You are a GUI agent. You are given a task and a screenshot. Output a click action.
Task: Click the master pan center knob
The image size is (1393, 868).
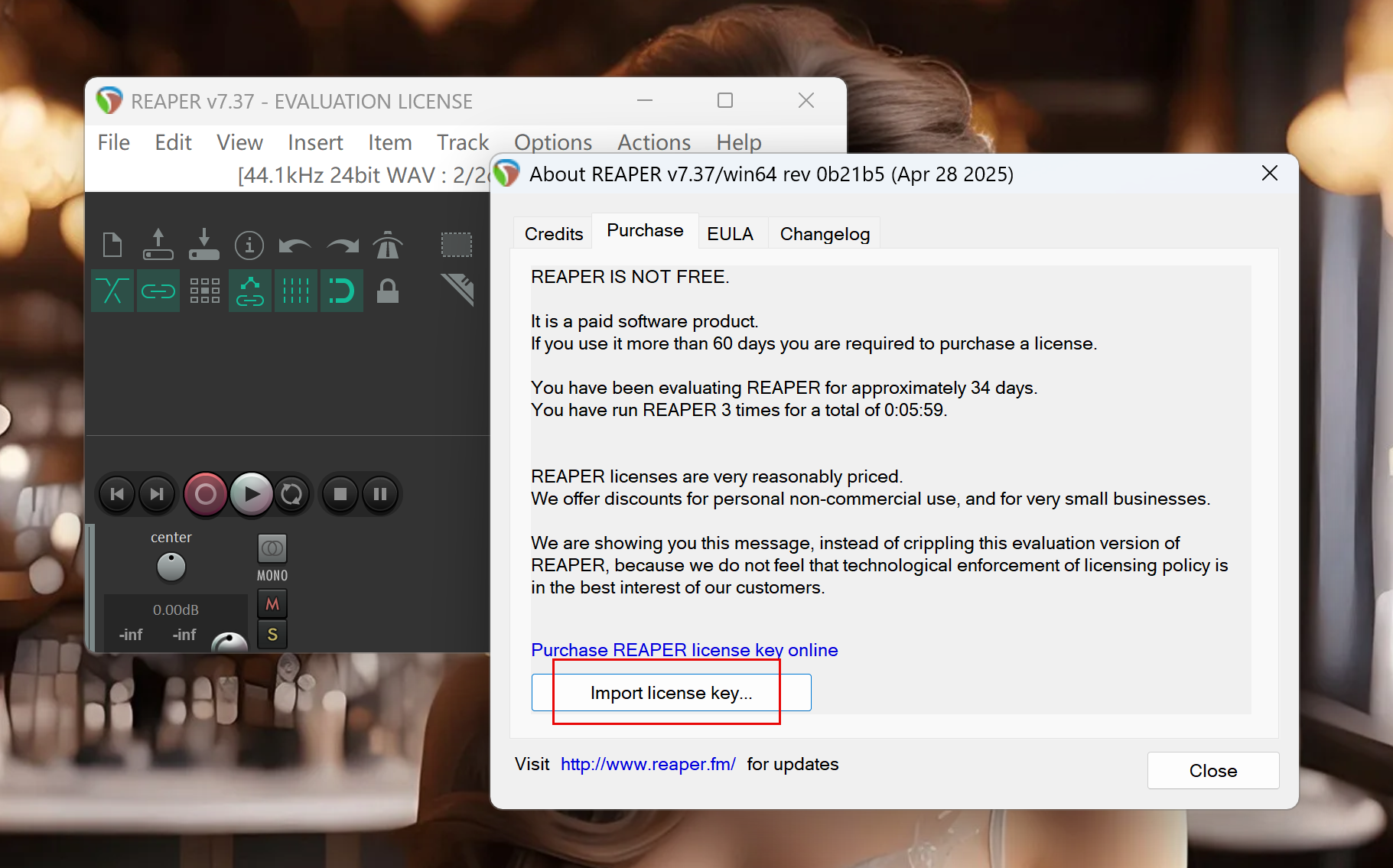coord(171,567)
